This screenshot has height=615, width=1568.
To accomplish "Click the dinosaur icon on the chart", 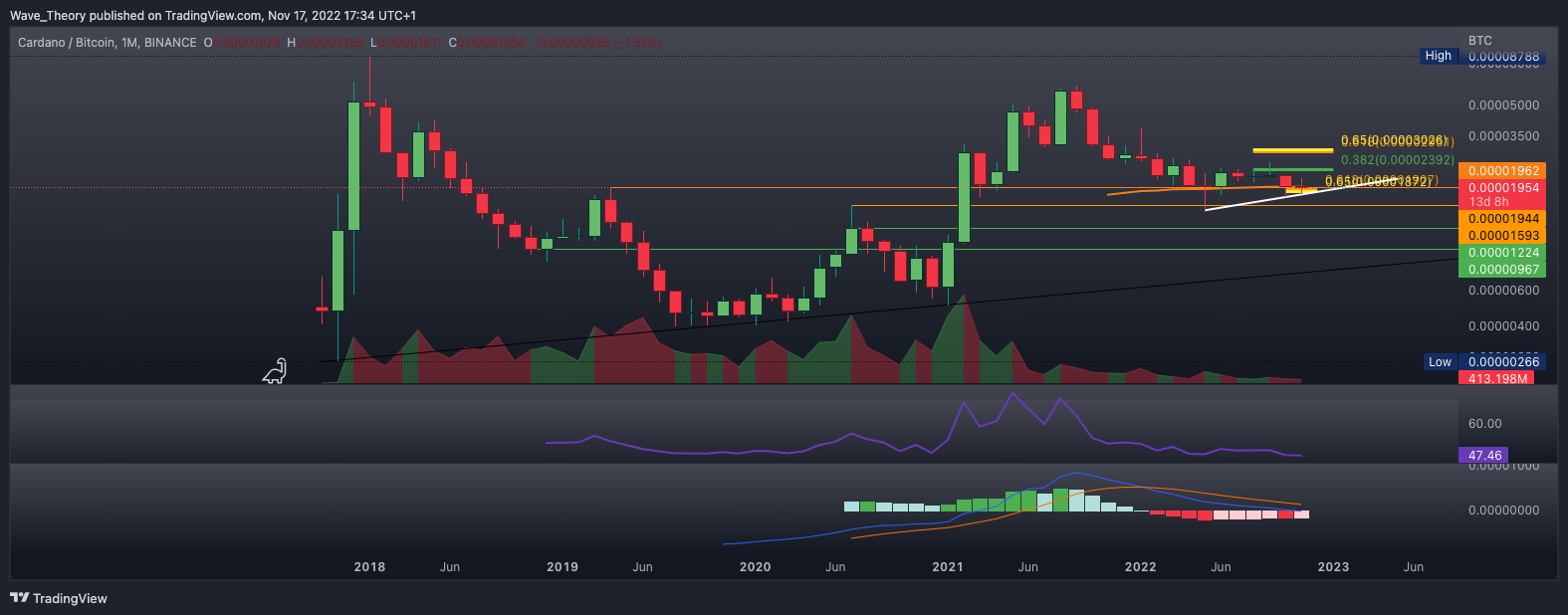I will (x=276, y=371).
